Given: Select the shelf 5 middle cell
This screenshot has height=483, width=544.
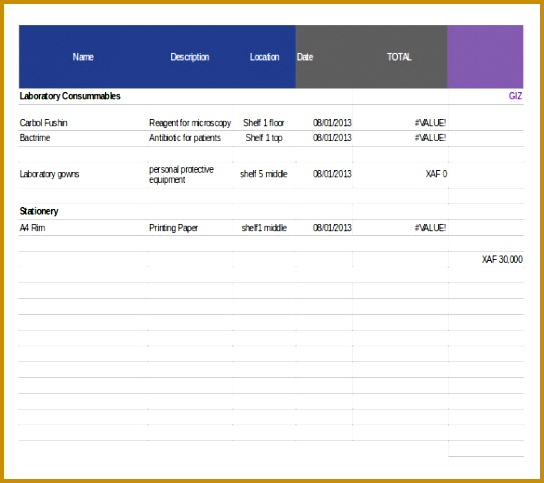Looking at the screenshot, I should tap(264, 174).
